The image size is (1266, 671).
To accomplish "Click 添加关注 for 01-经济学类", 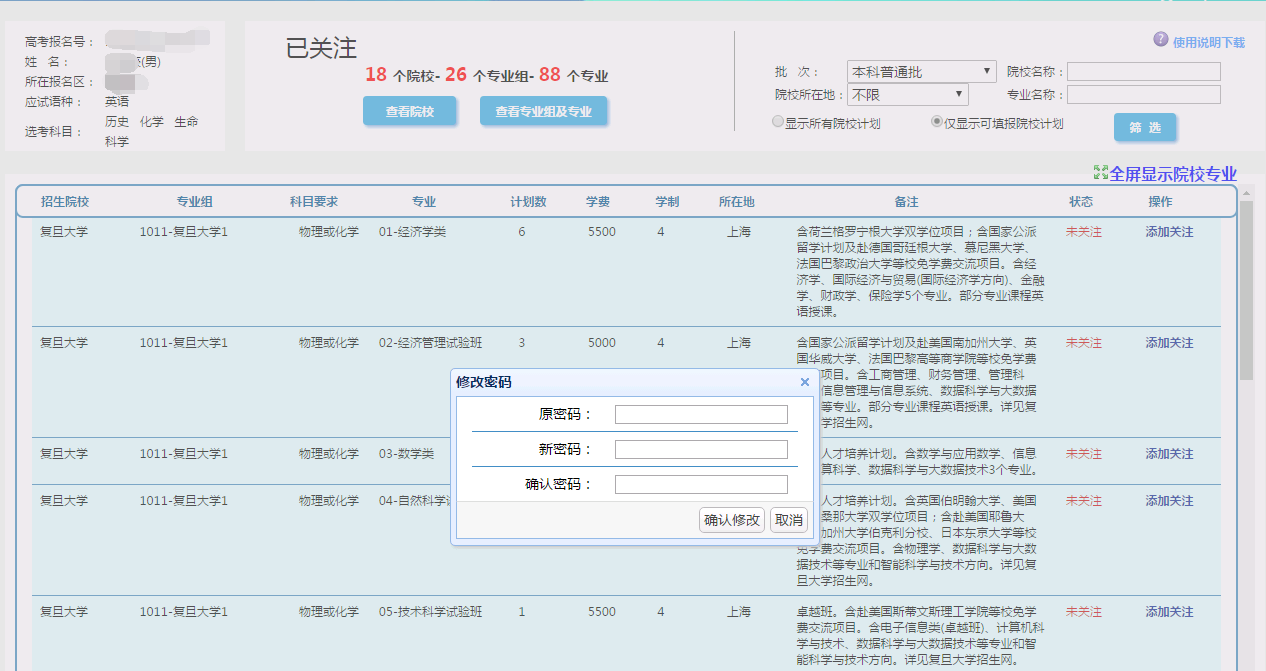I will pos(1169,232).
